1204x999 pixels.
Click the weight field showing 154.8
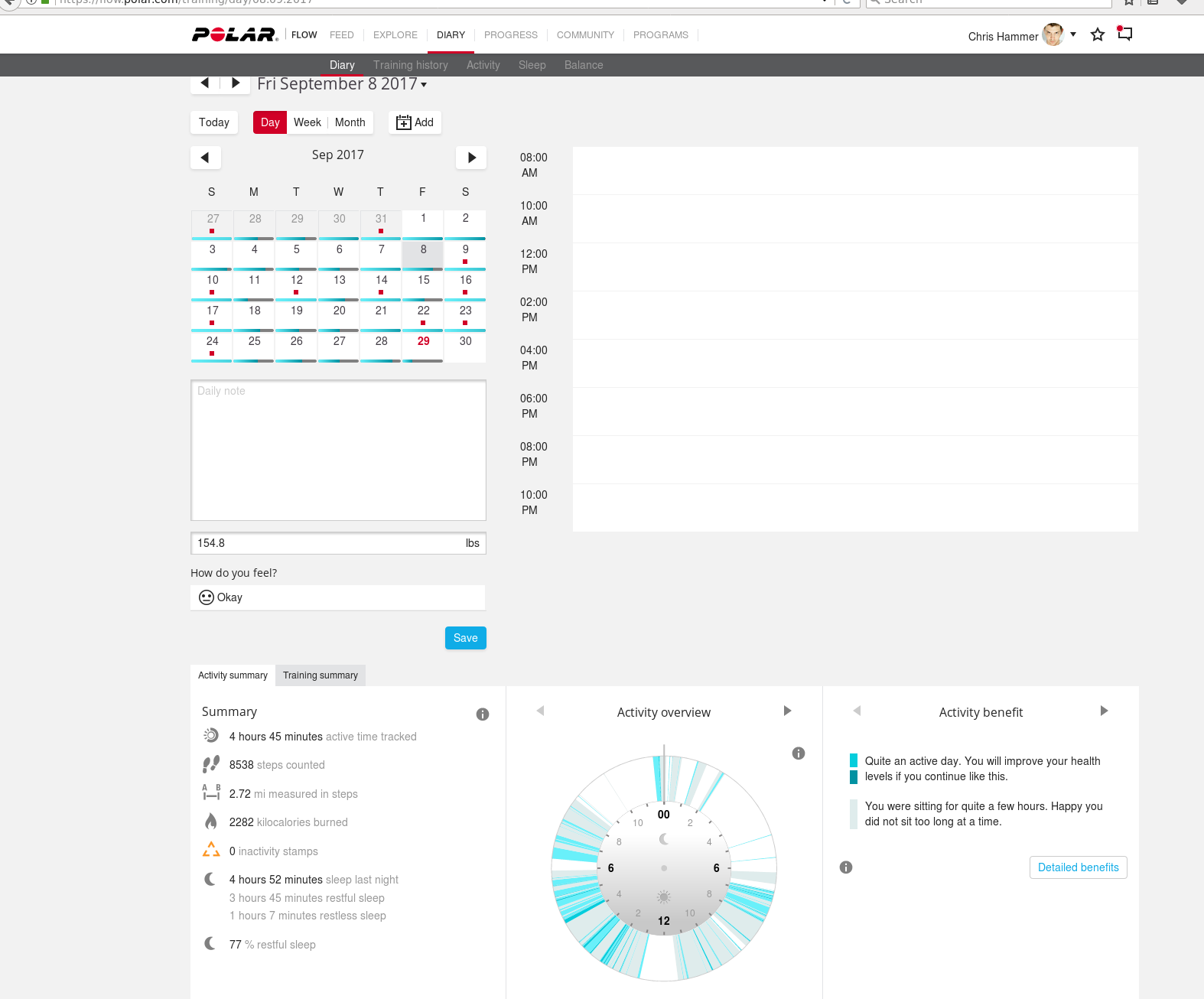click(338, 543)
